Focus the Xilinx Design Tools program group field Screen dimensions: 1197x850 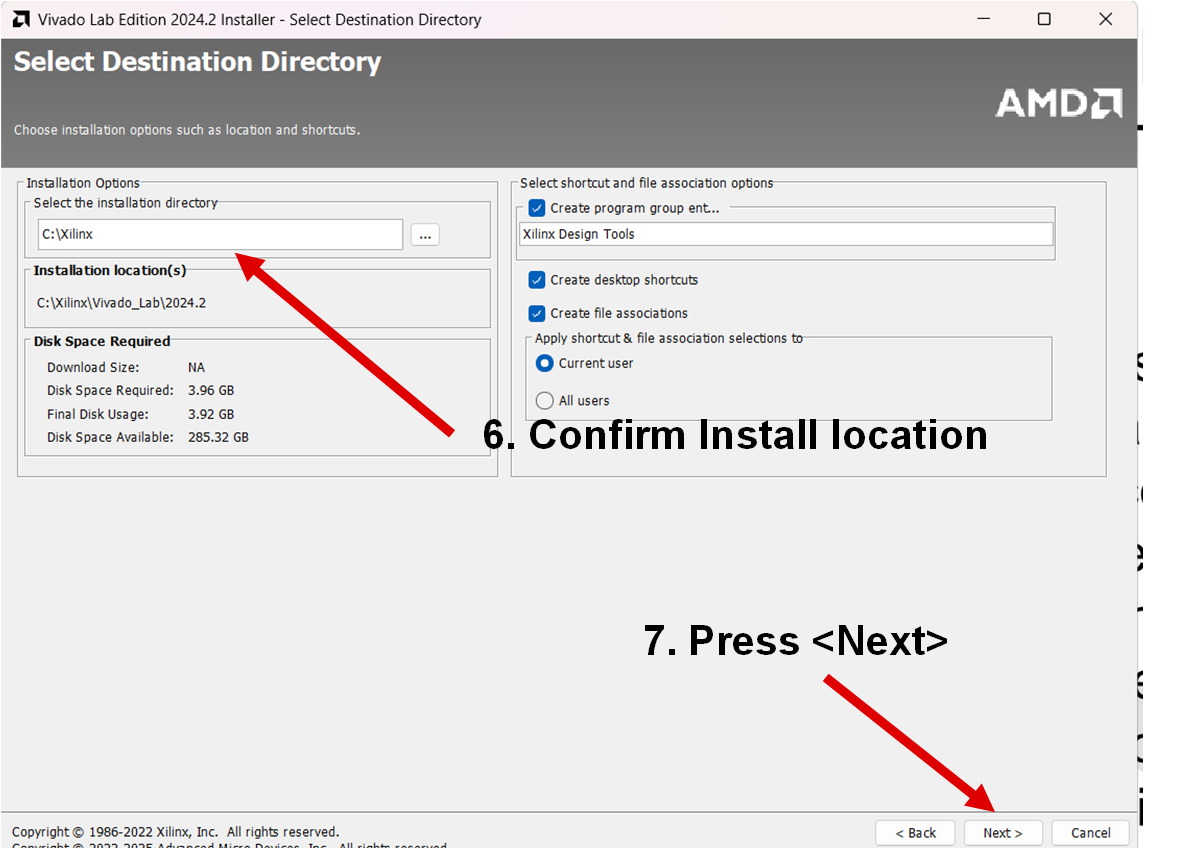click(786, 234)
